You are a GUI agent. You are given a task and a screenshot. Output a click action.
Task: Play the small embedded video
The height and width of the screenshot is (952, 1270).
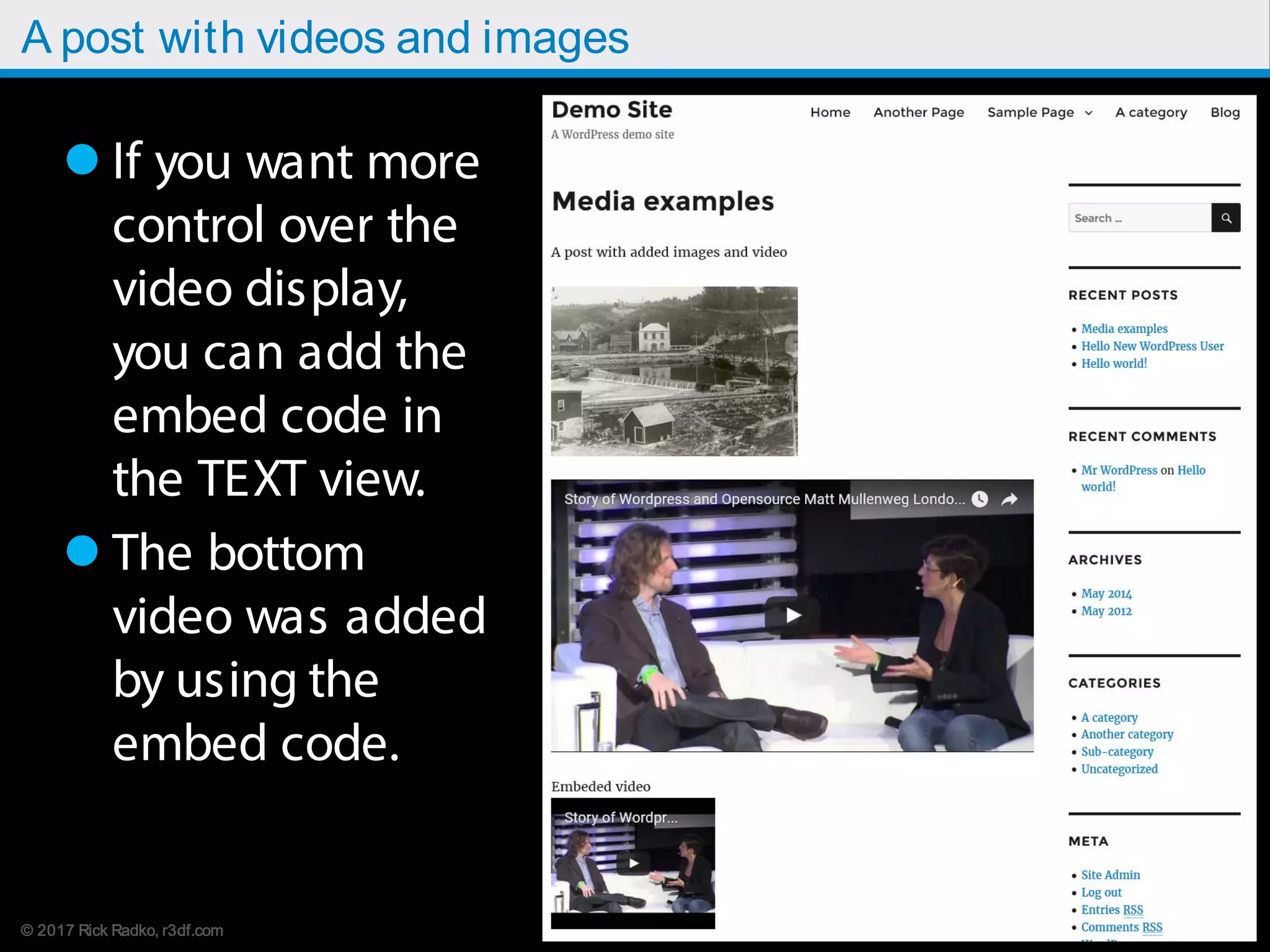coord(633,863)
